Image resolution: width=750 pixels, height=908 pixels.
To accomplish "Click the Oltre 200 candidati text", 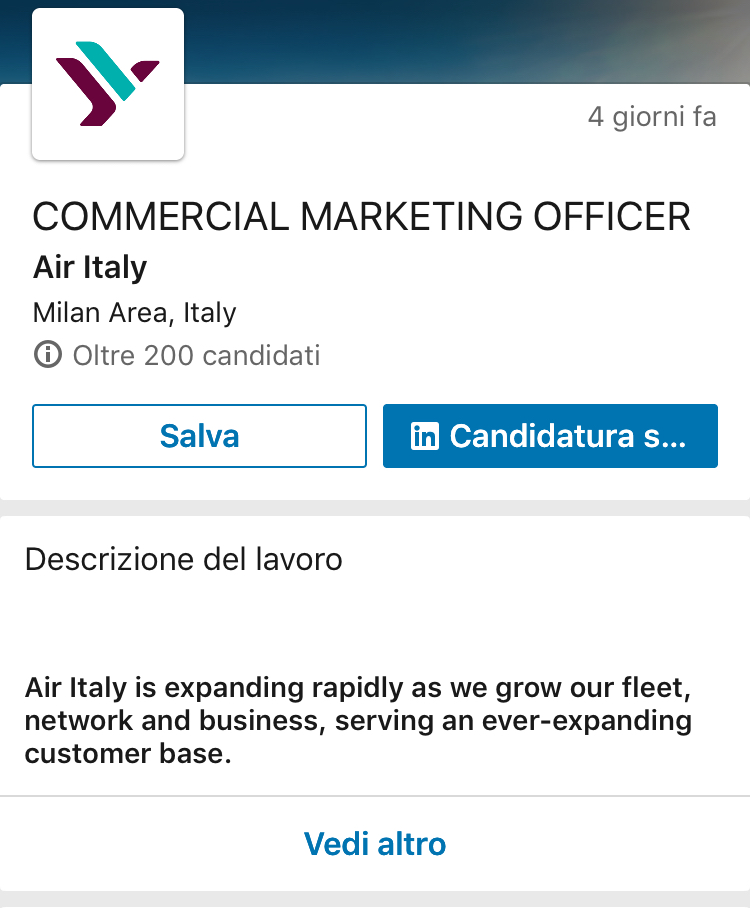I will (196, 355).
